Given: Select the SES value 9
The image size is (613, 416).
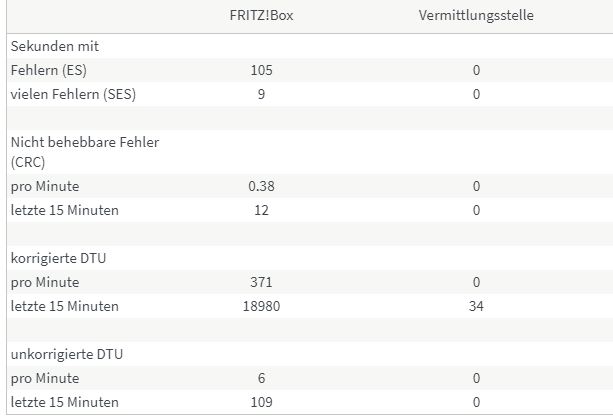Looking at the screenshot, I should pos(261,94).
